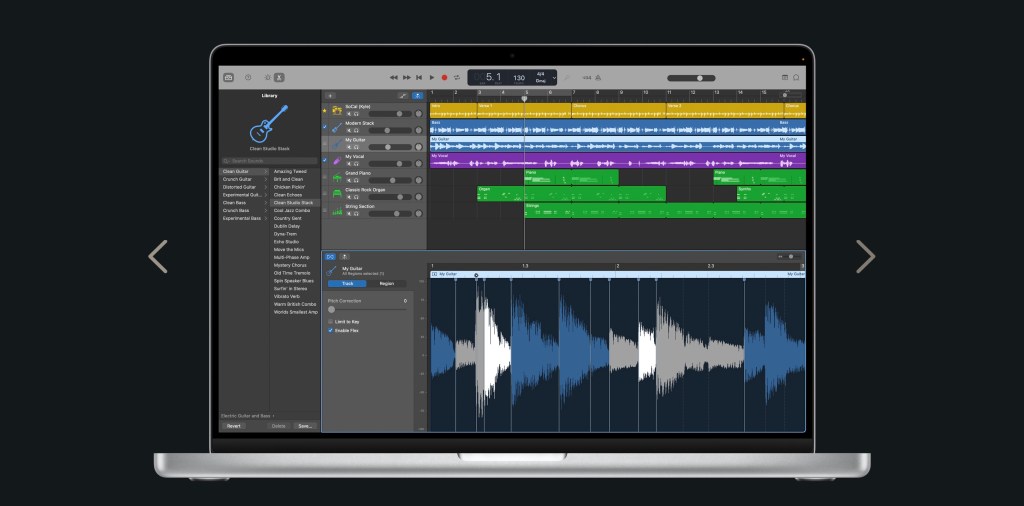
Task: Solo the My Vocal track with headphones icon
Action: click(356, 162)
